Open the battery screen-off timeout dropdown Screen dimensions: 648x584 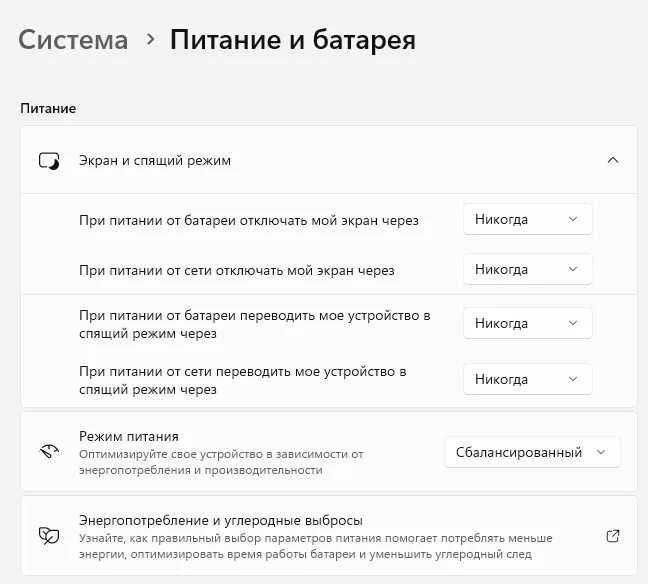point(527,219)
